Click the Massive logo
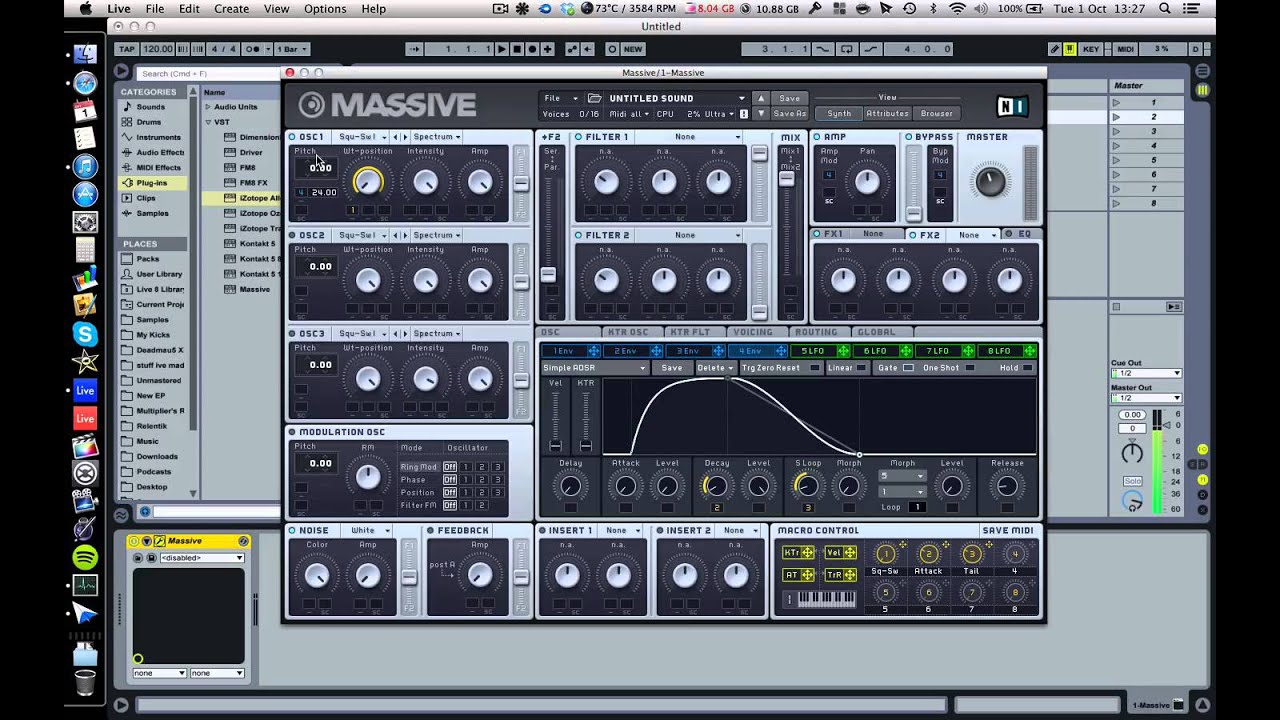 point(387,105)
